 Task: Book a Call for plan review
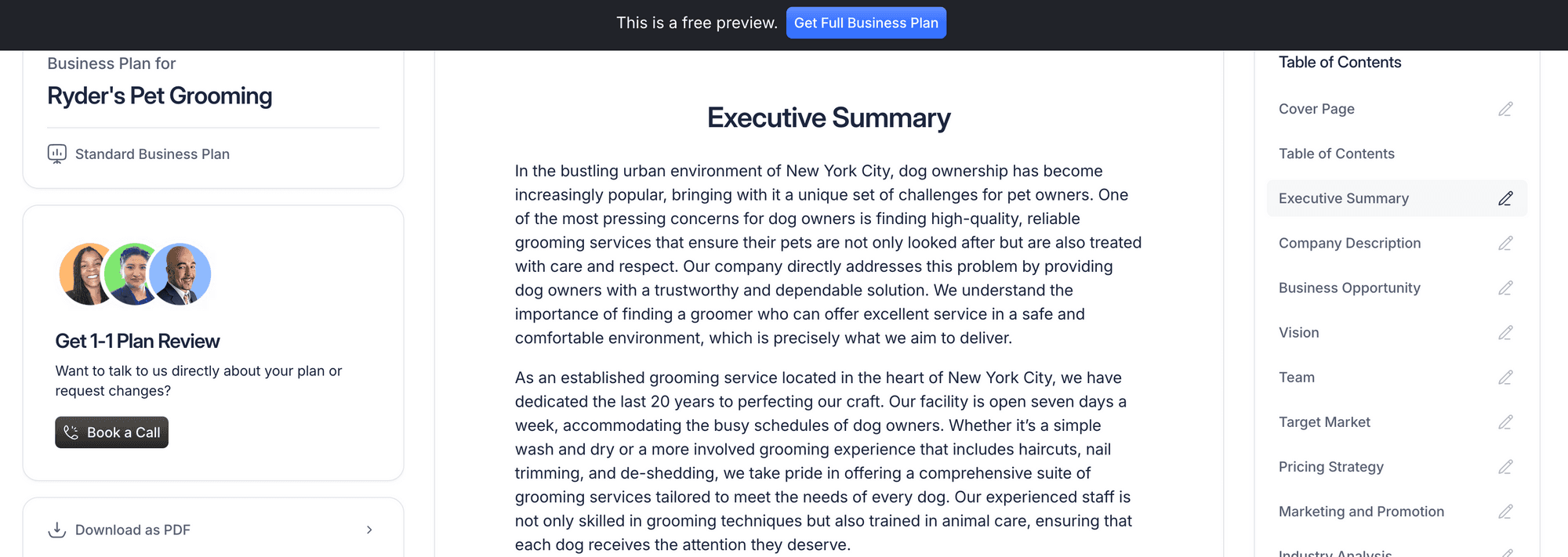[111, 432]
